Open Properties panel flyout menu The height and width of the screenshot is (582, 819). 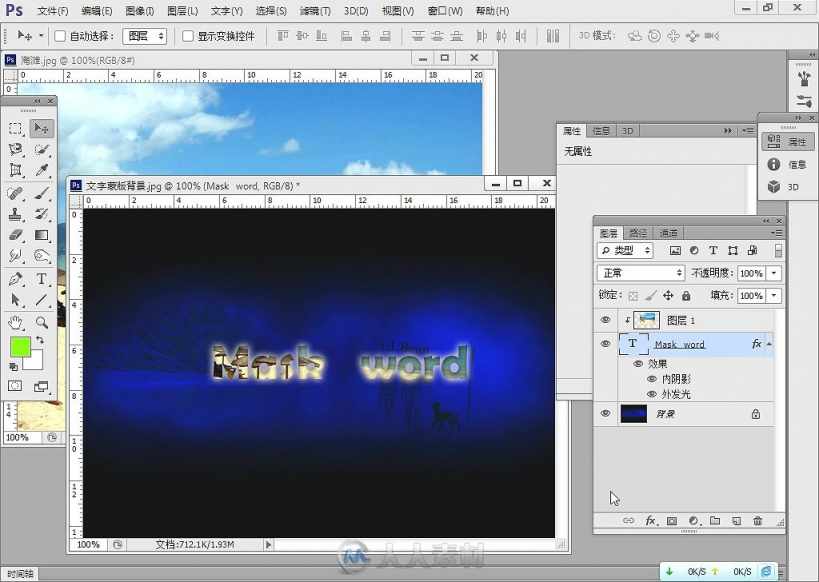point(747,131)
